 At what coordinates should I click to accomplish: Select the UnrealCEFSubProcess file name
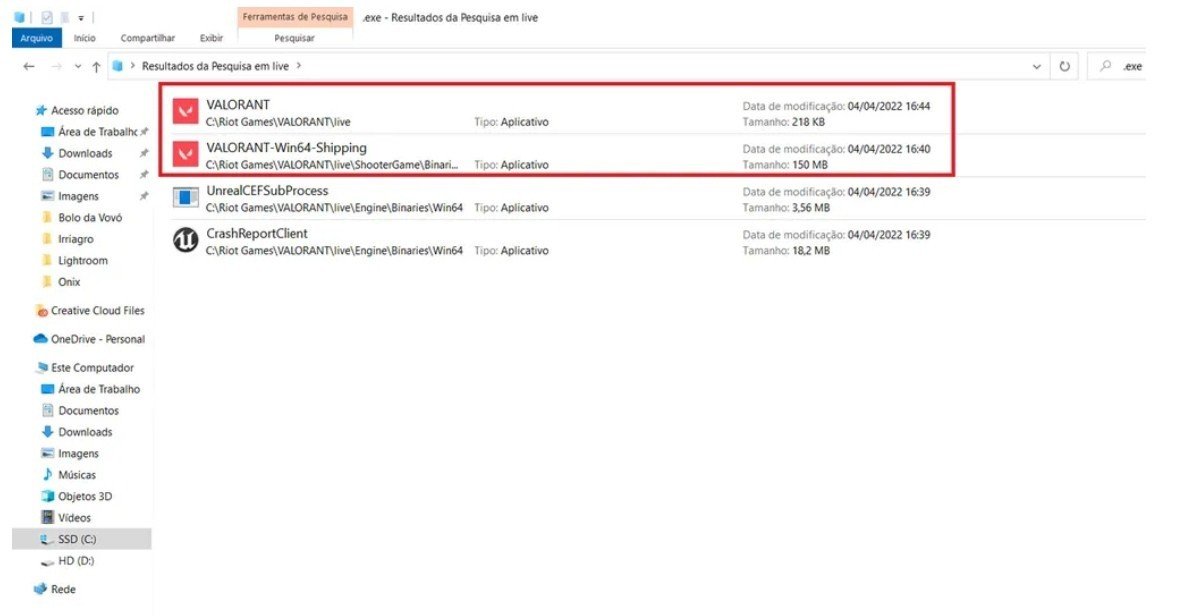click(x=268, y=190)
